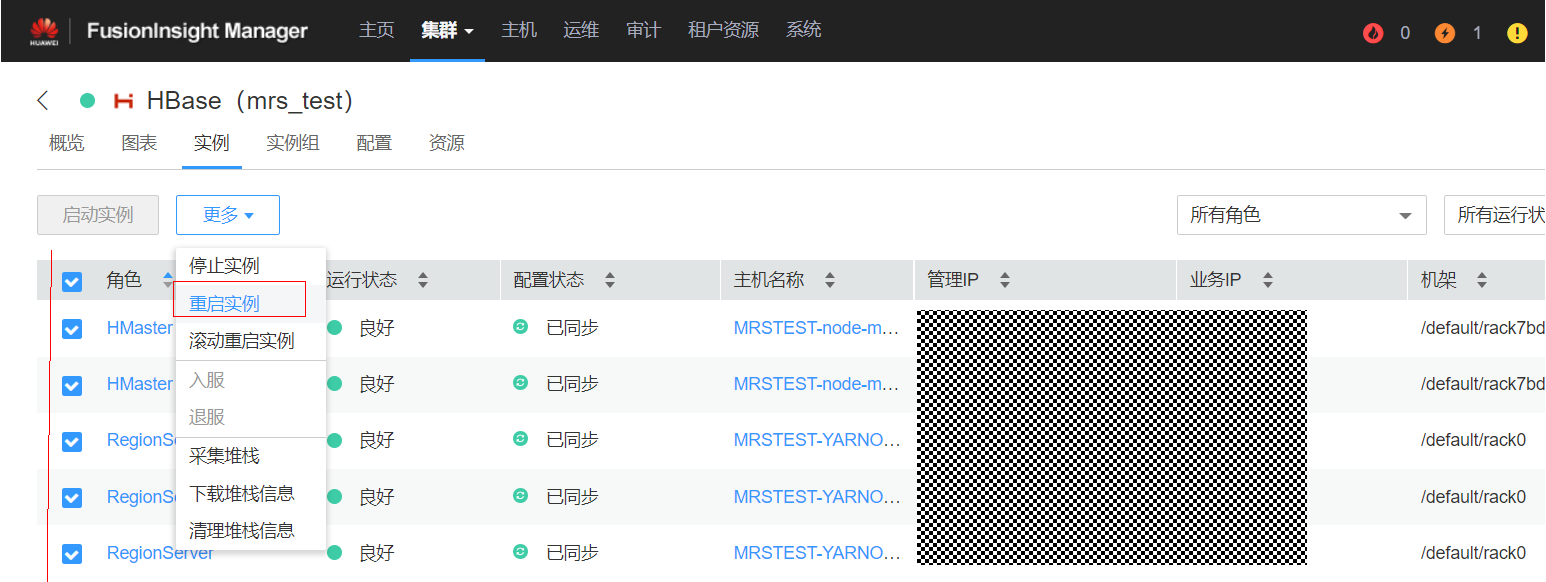This screenshot has width=1546, height=582.
Task: Switch to the 实例 tab
Action: point(212,143)
